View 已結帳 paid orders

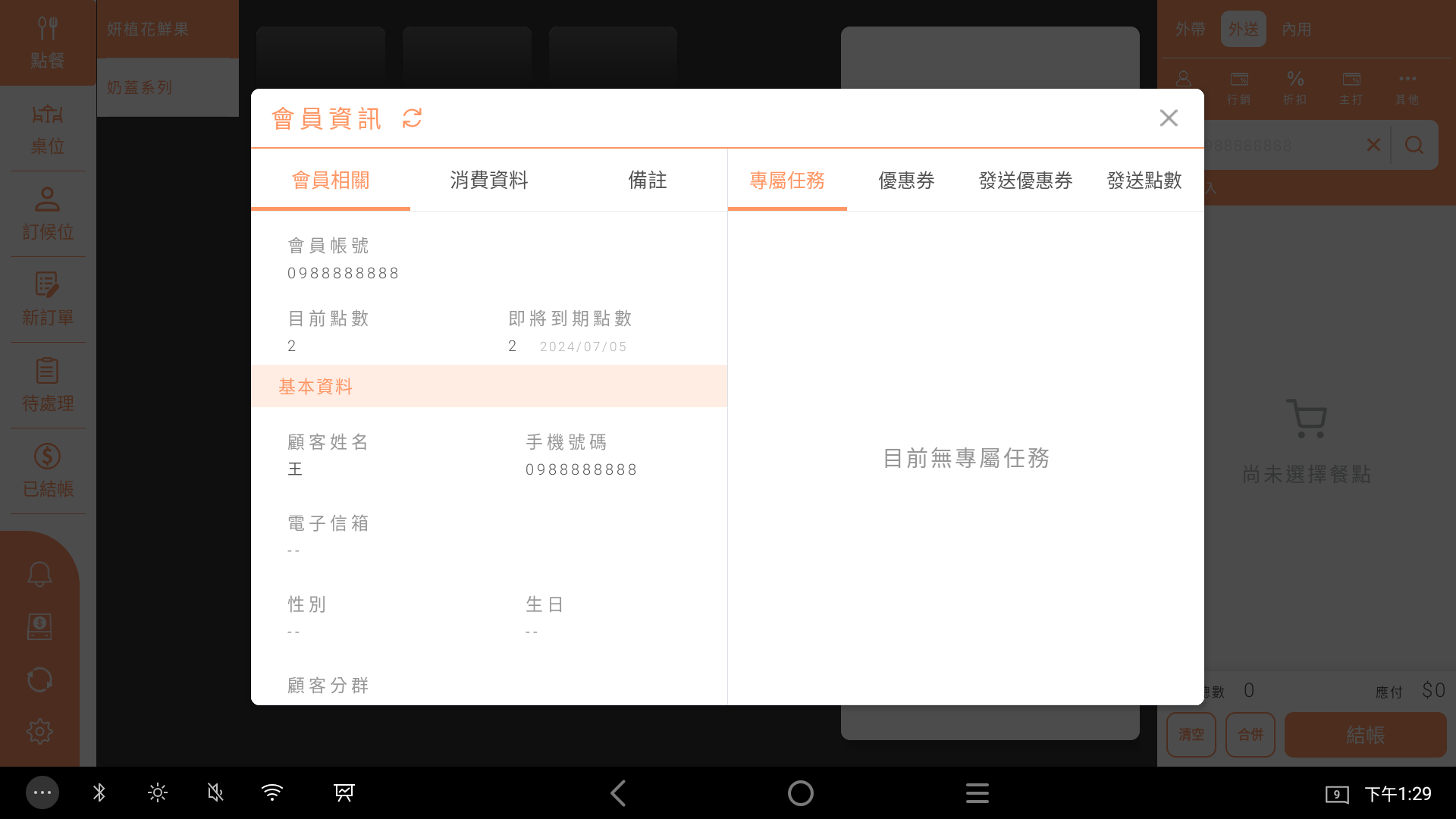pos(47,471)
